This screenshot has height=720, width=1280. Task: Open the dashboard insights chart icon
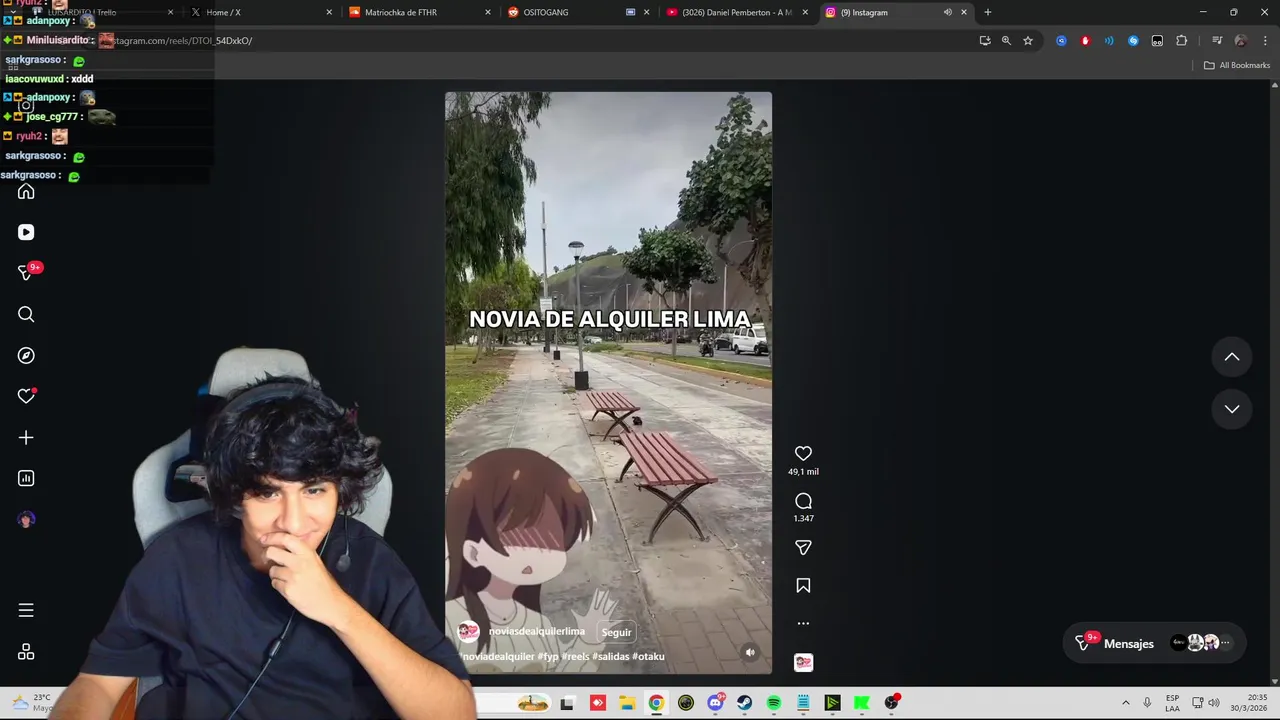[x=26, y=478]
